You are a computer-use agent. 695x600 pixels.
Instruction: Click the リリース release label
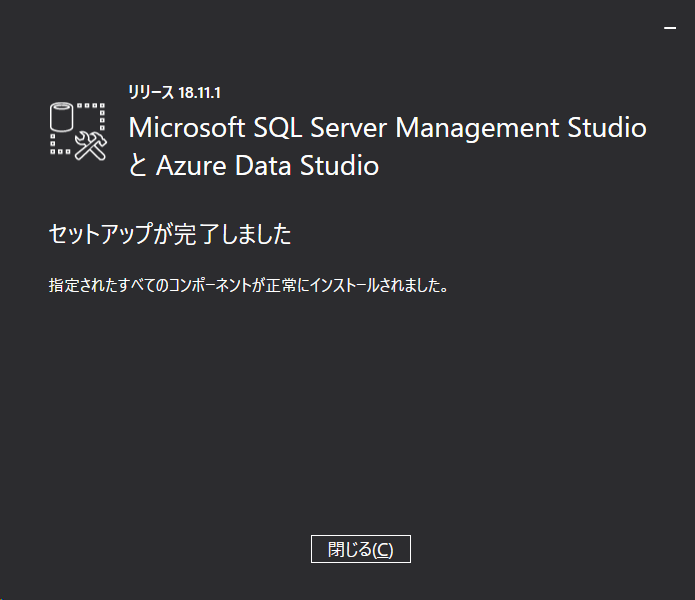(151, 93)
